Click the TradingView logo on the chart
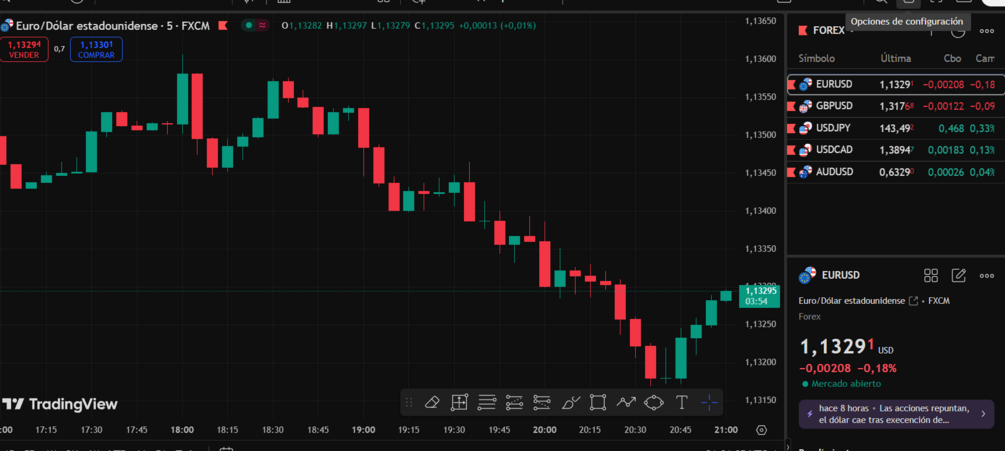1005x451 pixels. coord(60,404)
